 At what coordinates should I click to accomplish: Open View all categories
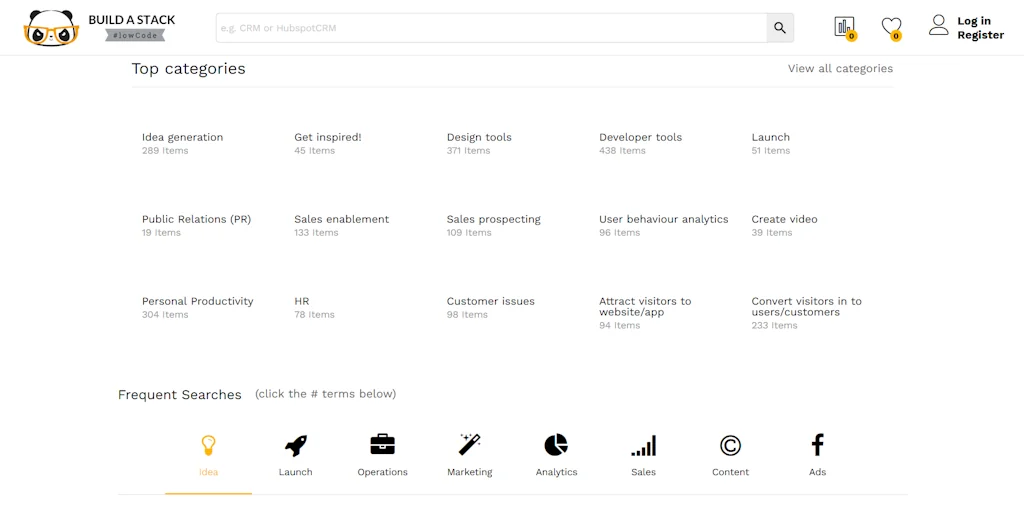[x=840, y=69]
